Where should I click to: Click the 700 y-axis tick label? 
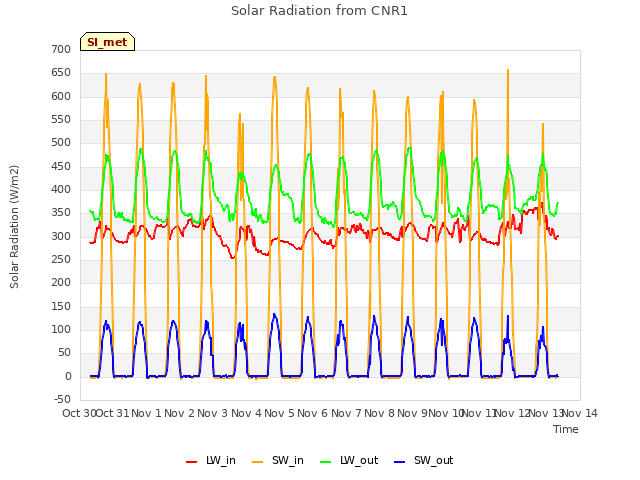(61, 49)
